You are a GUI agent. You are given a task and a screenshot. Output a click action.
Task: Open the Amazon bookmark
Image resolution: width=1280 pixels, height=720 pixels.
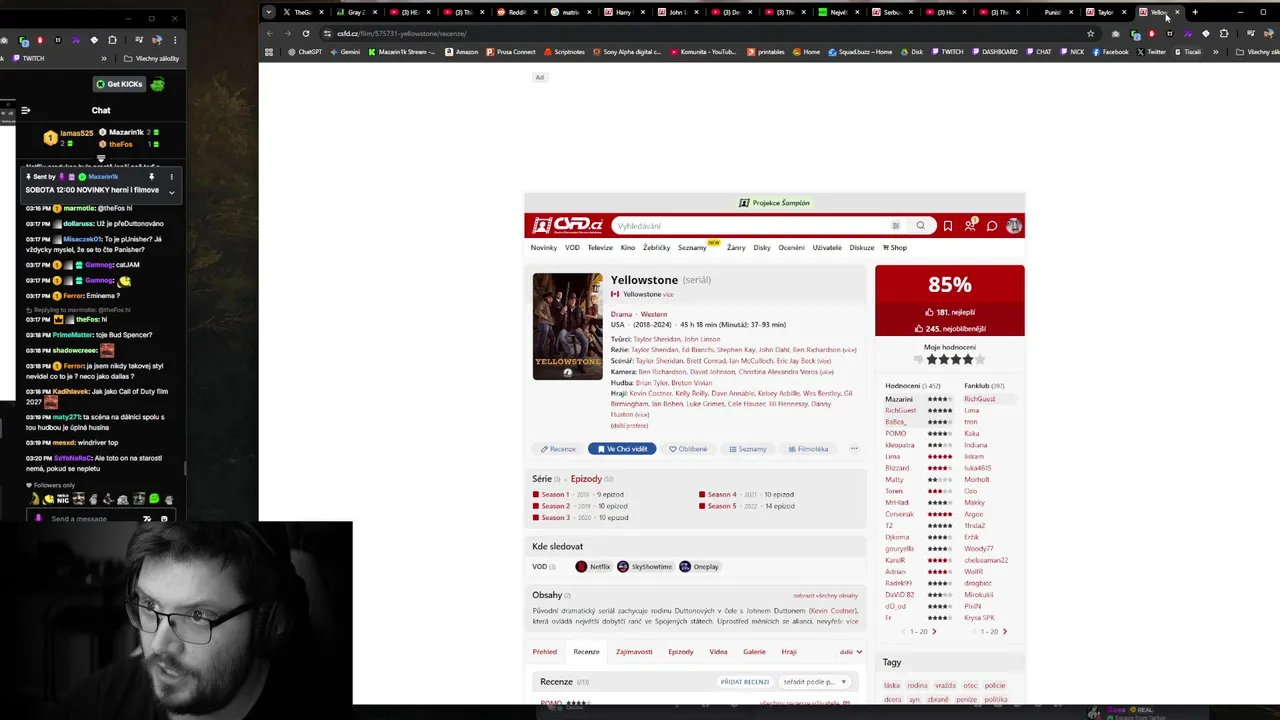tap(461, 52)
